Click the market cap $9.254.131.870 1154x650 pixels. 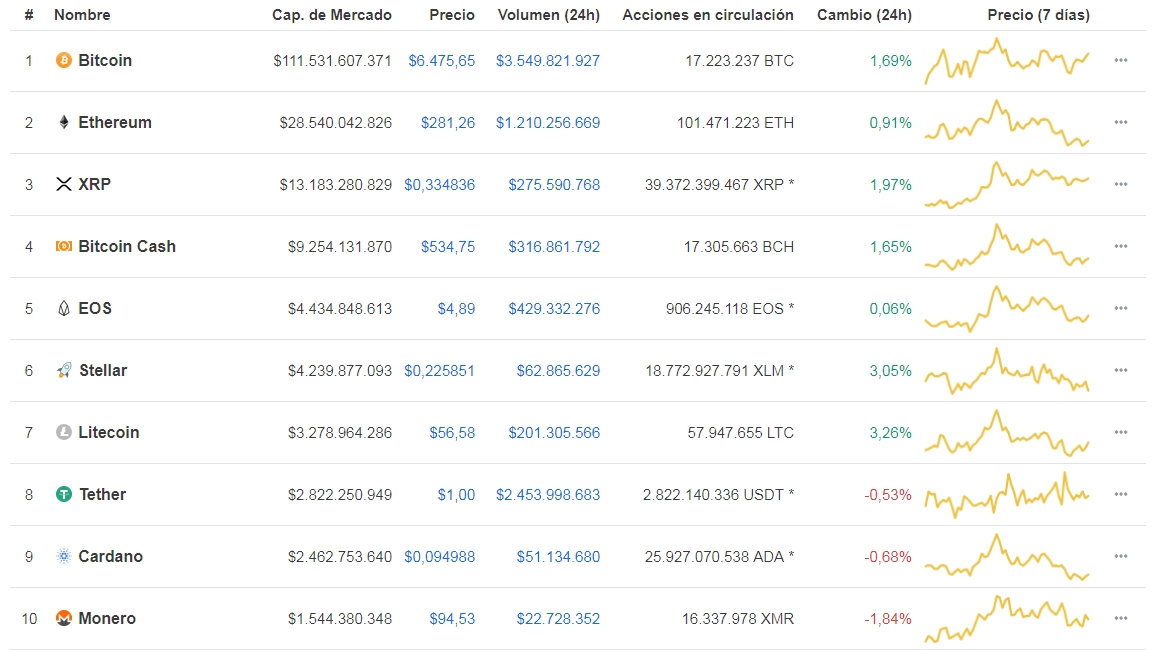pyautogui.click(x=339, y=246)
